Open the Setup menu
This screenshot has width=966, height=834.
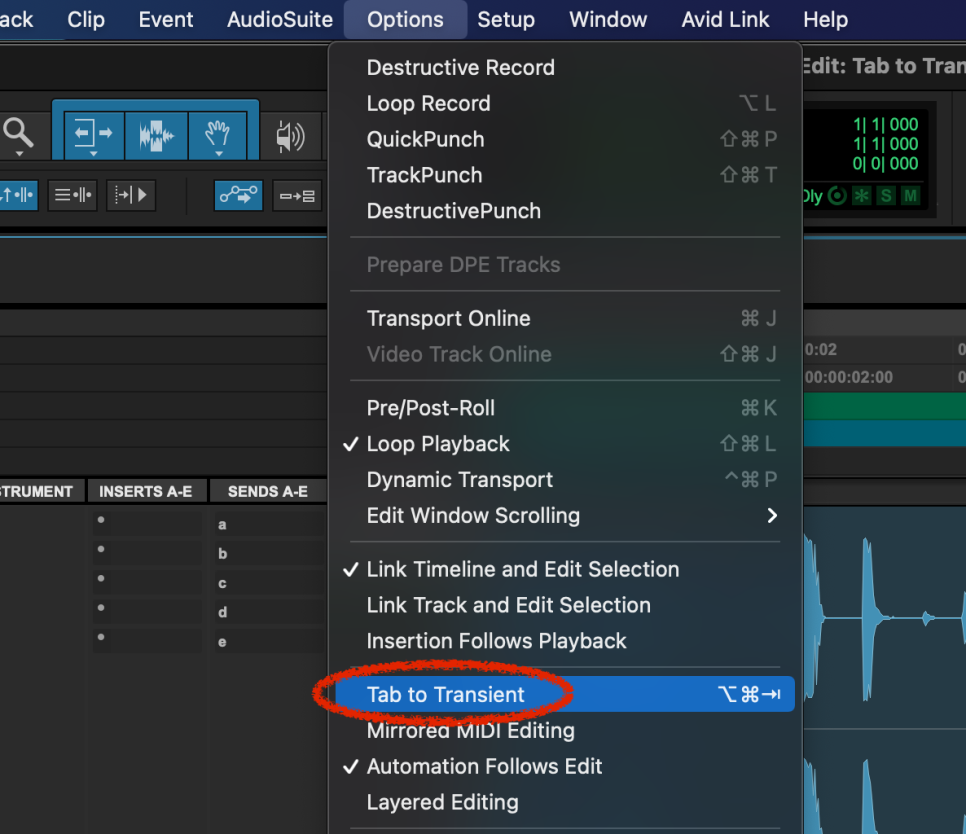click(x=506, y=19)
